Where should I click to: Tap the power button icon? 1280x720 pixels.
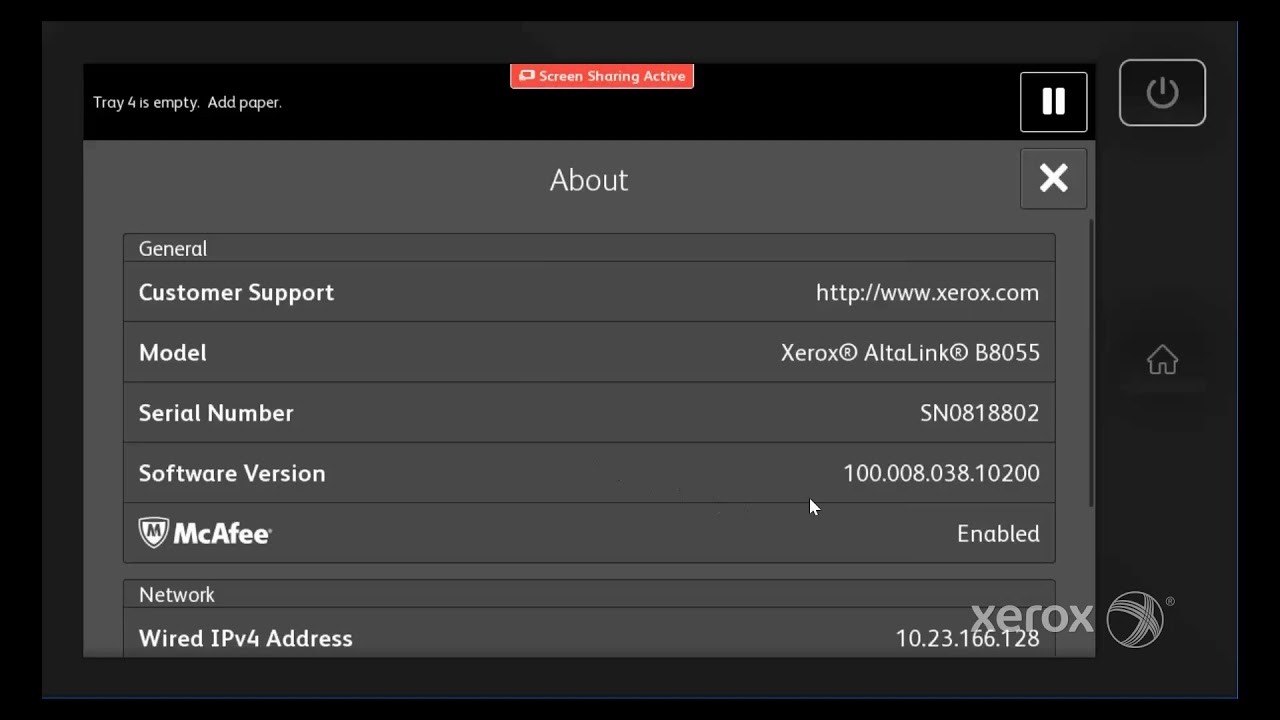coord(1162,93)
